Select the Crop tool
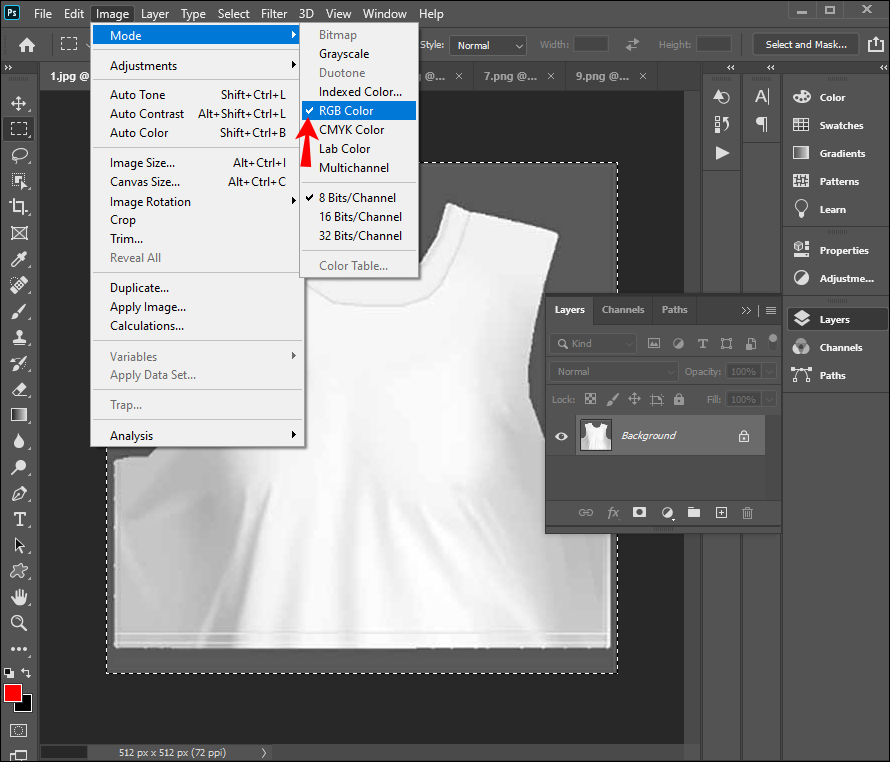The width and height of the screenshot is (890, 762). pyautogui.click(x=19, y=207)
